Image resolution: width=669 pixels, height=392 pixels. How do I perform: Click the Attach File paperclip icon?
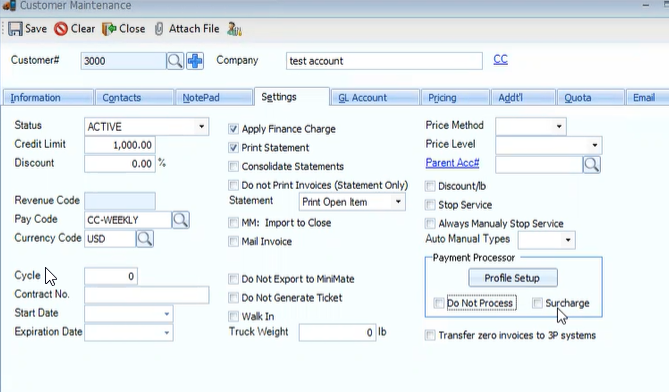click(x=159, y=29)
